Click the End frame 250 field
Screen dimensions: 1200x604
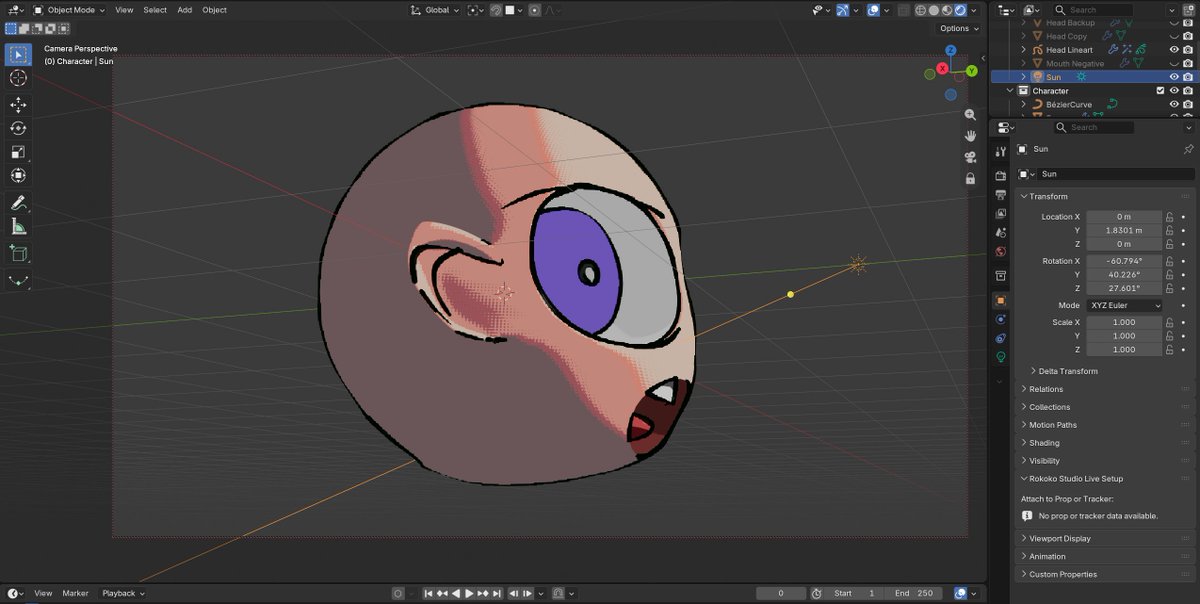click(x=915, y=593)
